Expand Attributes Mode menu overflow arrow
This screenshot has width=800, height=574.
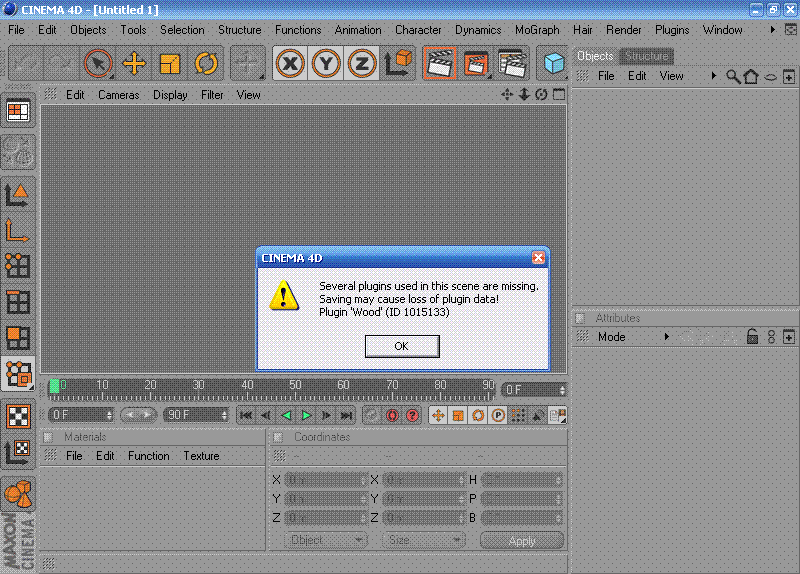(666, 337)
